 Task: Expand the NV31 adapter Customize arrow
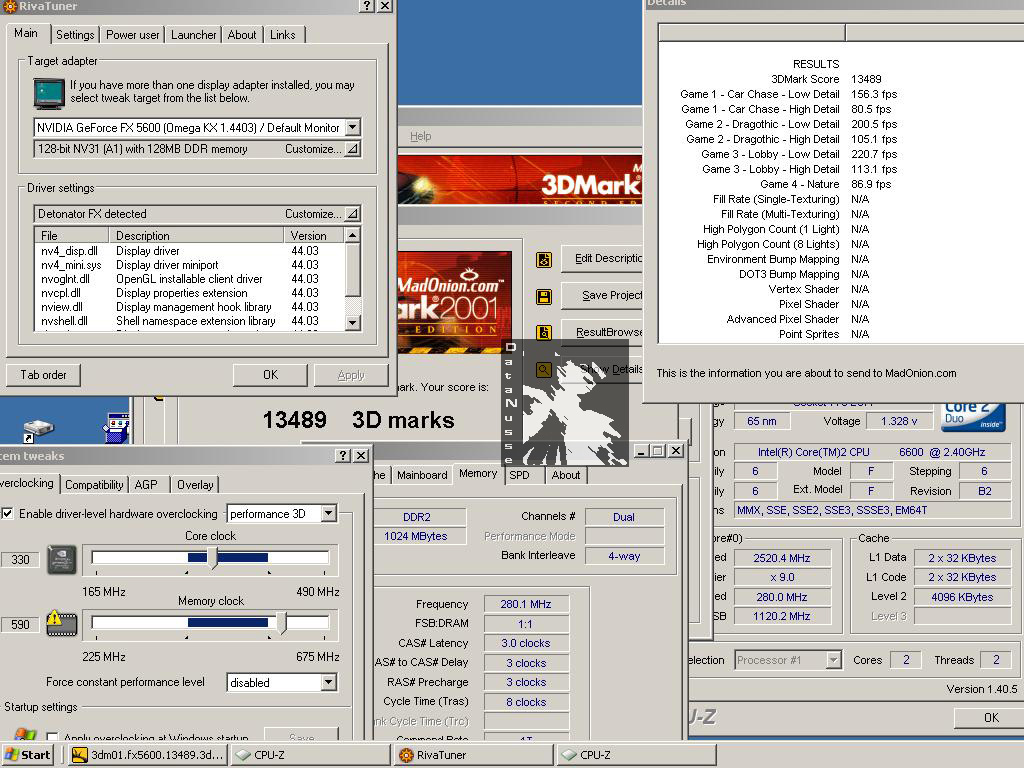click(352, 149)
